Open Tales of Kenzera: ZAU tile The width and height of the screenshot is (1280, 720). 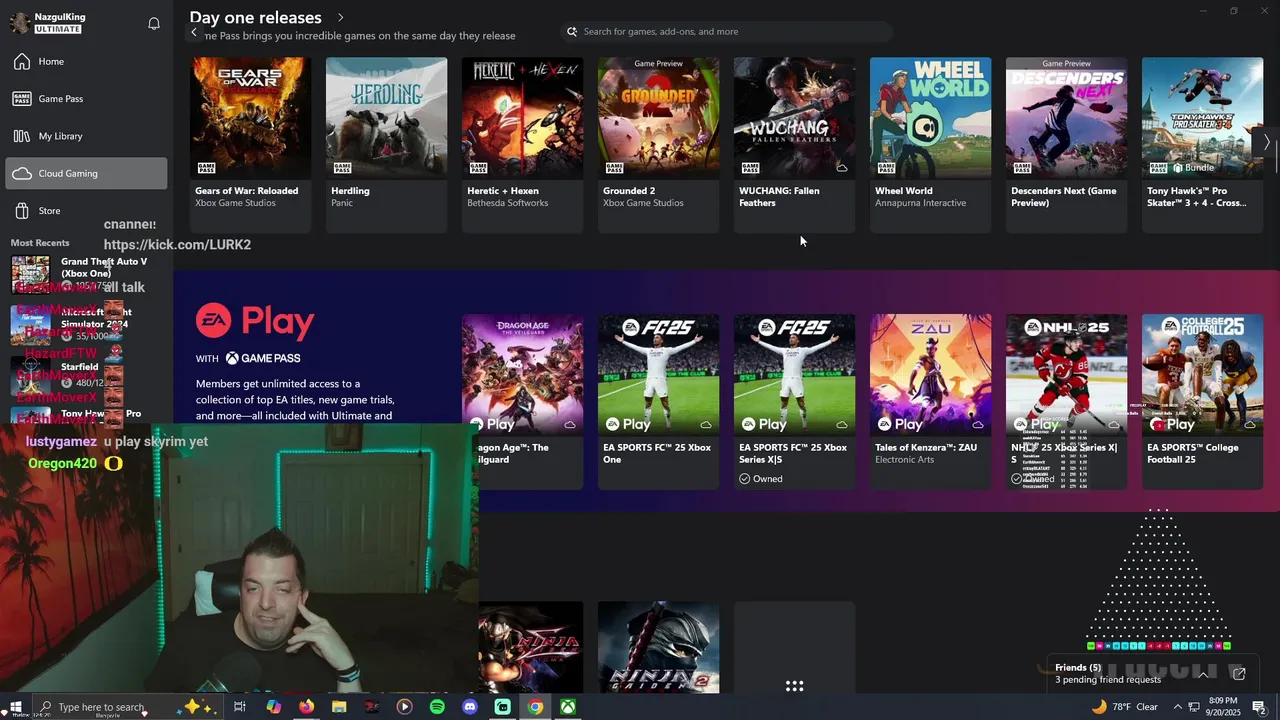[930, 402]
